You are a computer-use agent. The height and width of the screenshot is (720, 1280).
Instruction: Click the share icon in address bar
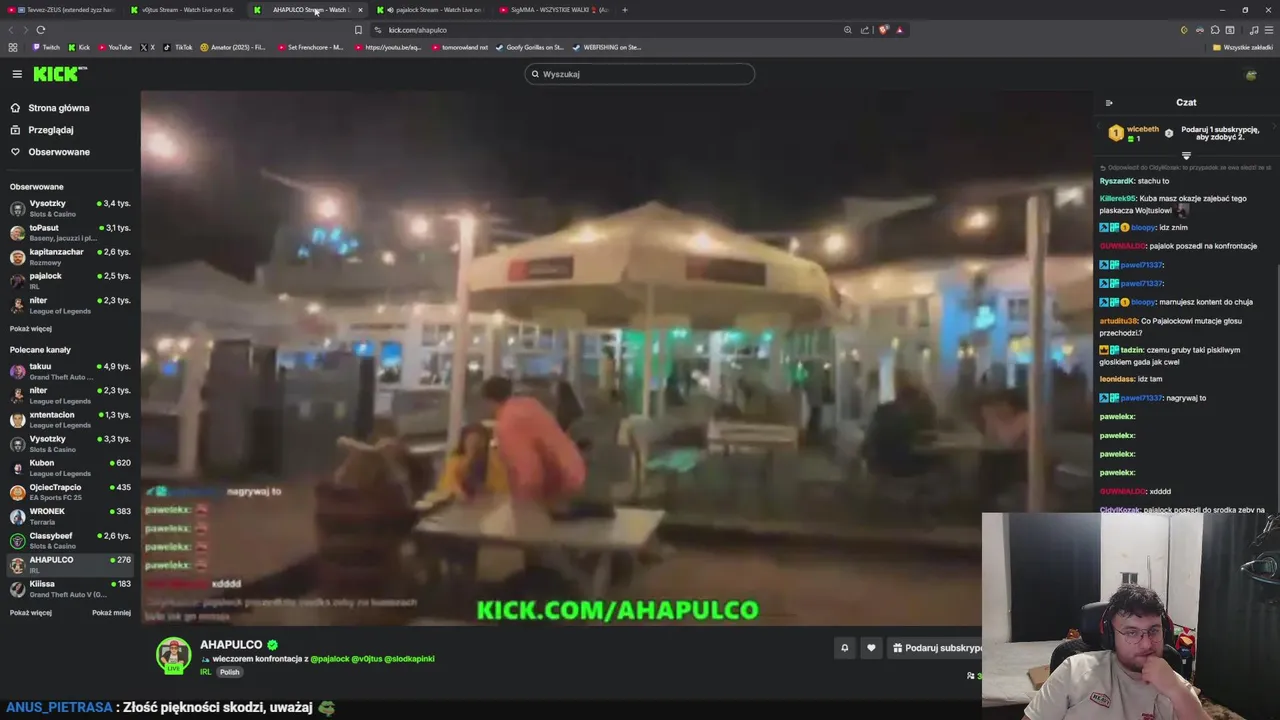coord(865,30)
